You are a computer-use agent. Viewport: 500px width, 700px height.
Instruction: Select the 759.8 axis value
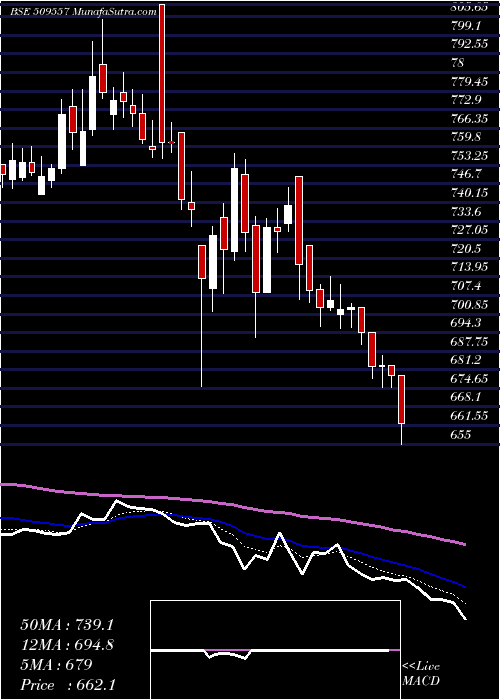coord(467,137)
